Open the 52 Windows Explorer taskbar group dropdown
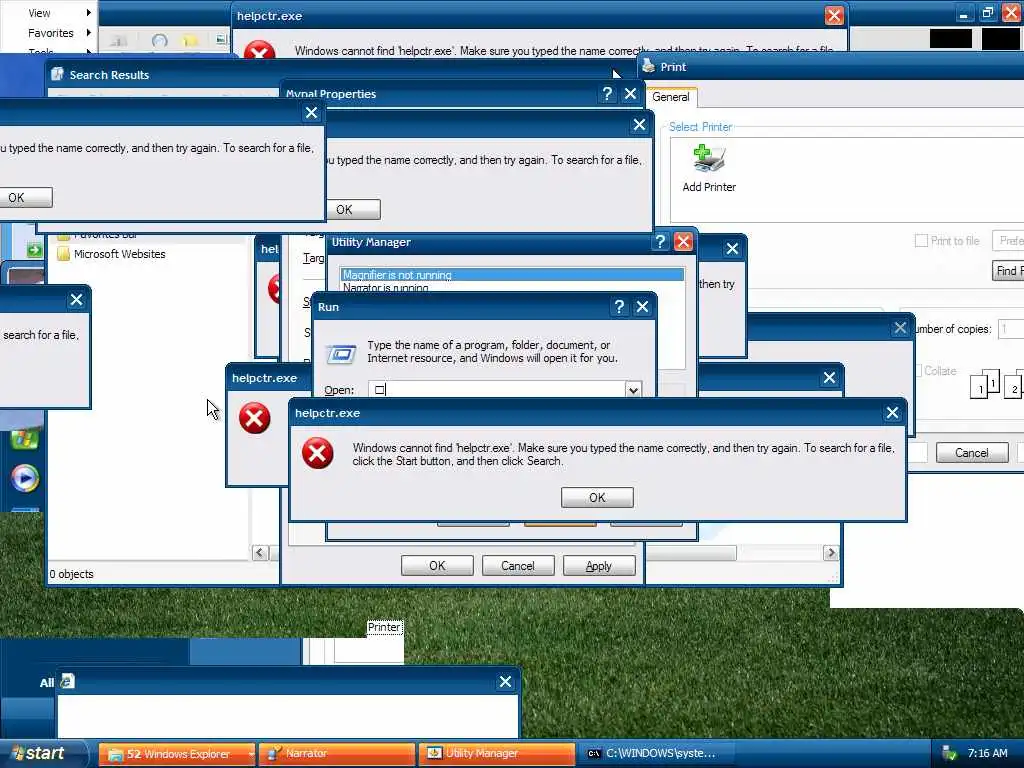The height and width of the screenshot is (768, 1024). tap(251, 754)
